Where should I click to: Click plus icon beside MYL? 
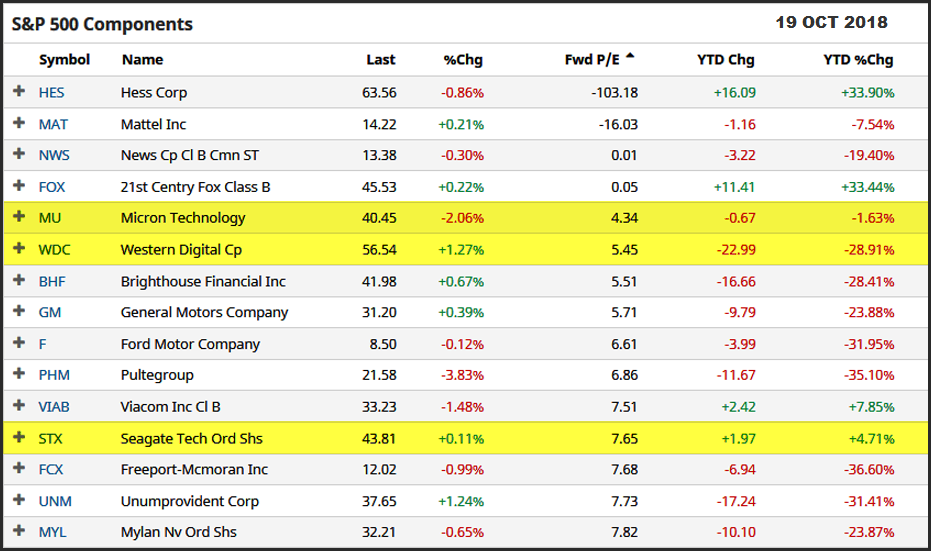18,531
